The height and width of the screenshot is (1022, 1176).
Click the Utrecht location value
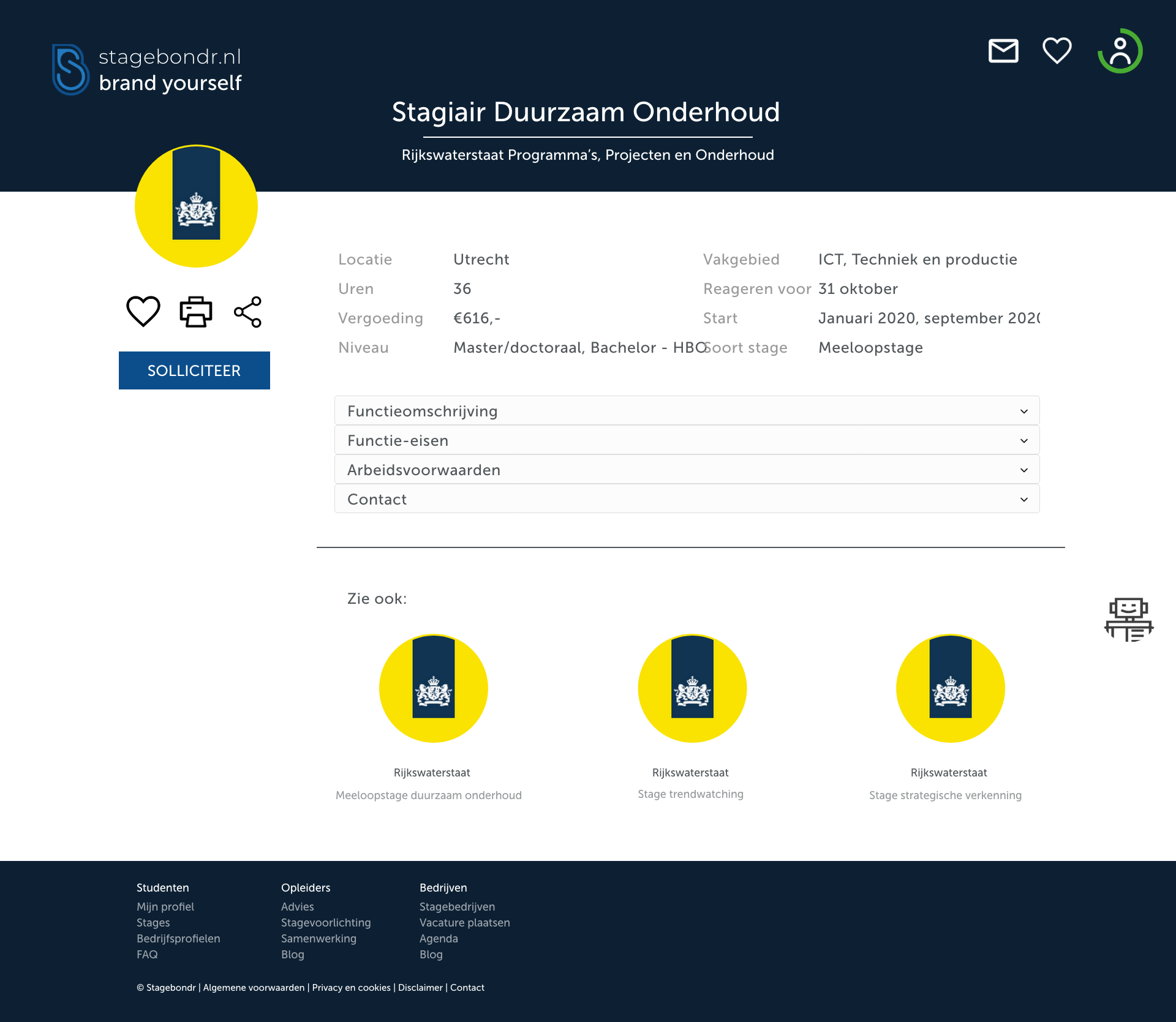pyautogui.click(x=481, y=259)
